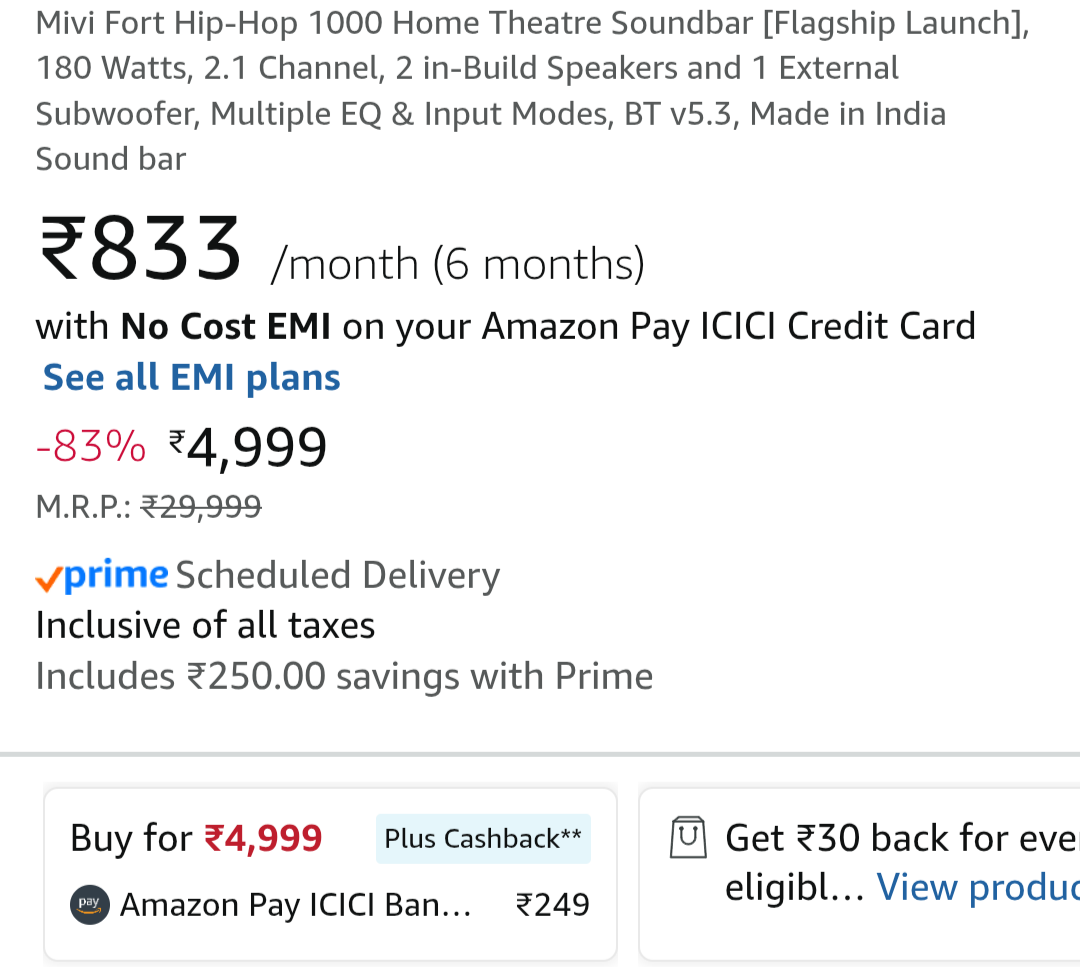The height and width of the screenshot is (969, 1080).
Task: Tap the Scheduled Delivery text
Action: click(x=337, y=576)
